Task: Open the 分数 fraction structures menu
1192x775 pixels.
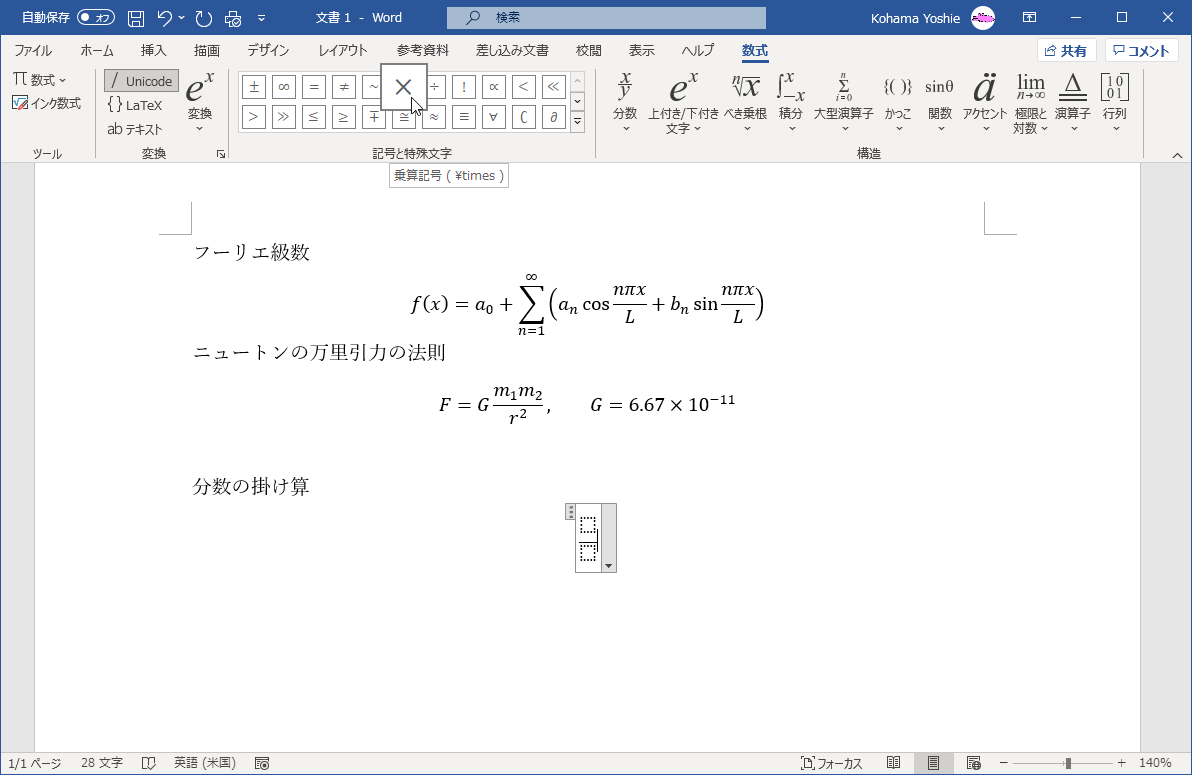Action: 625,103
